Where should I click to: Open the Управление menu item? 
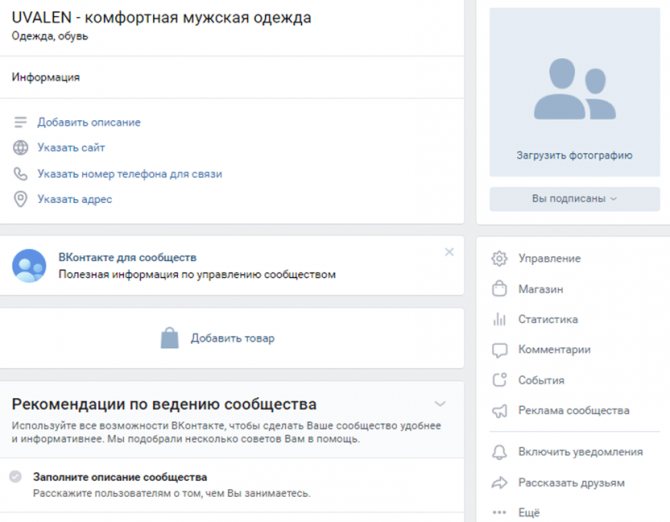pyautogui.click(x=550, y=258)
